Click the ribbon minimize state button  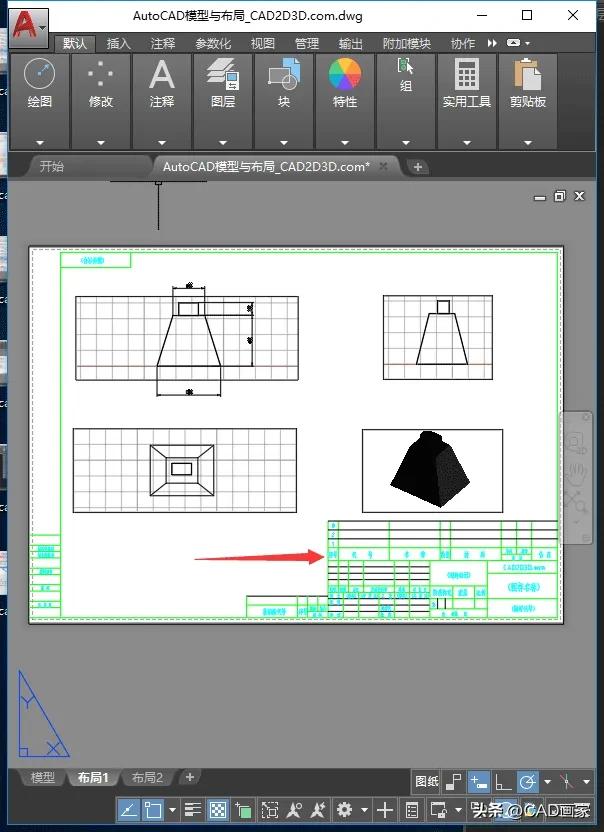[x=513, y=43]
